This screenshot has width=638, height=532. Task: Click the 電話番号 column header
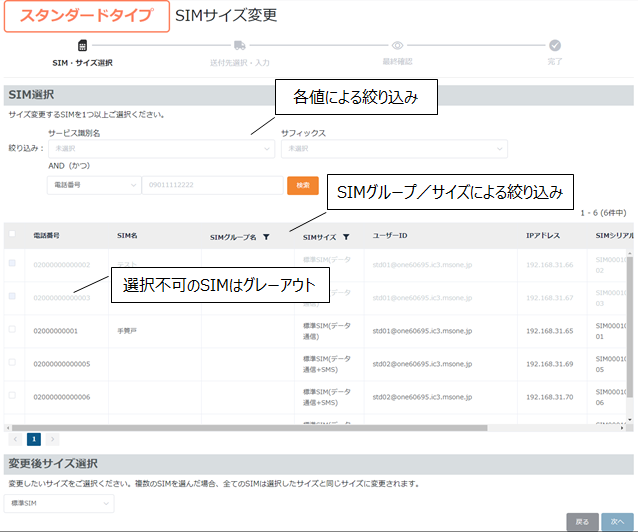pyautogui.click(x=46, y=235)
